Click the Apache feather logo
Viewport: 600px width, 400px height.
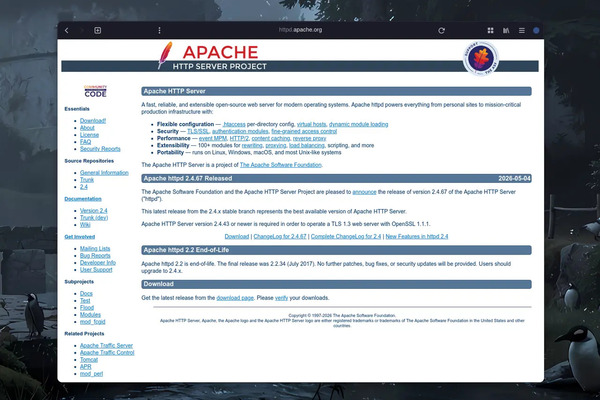coord(165,55)
